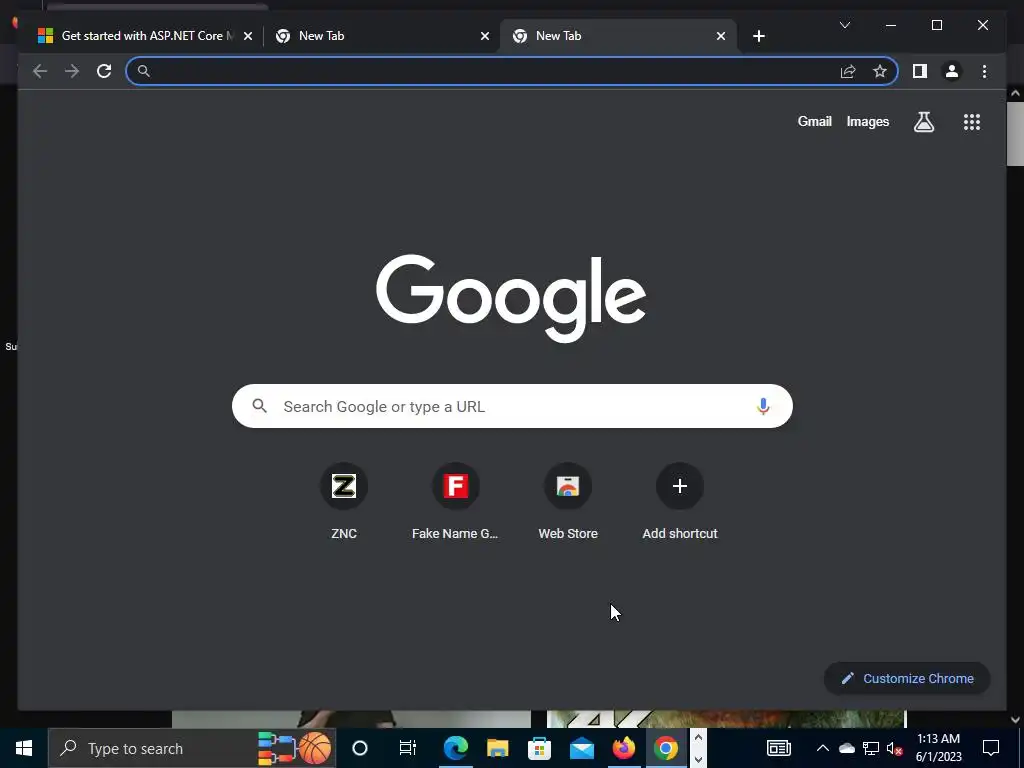Open the Fake Name Generator shortcut

click(455, 502)
